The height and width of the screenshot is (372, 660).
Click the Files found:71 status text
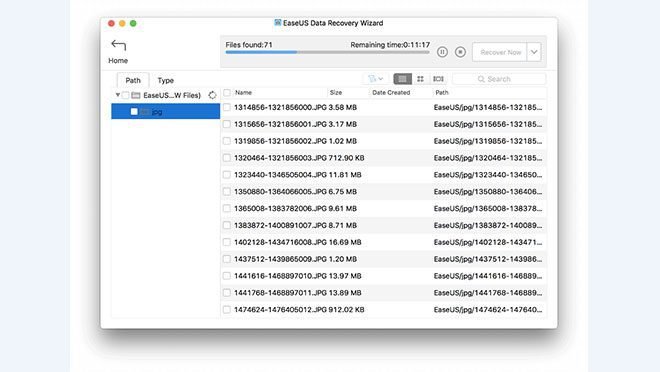pos(249,45)
